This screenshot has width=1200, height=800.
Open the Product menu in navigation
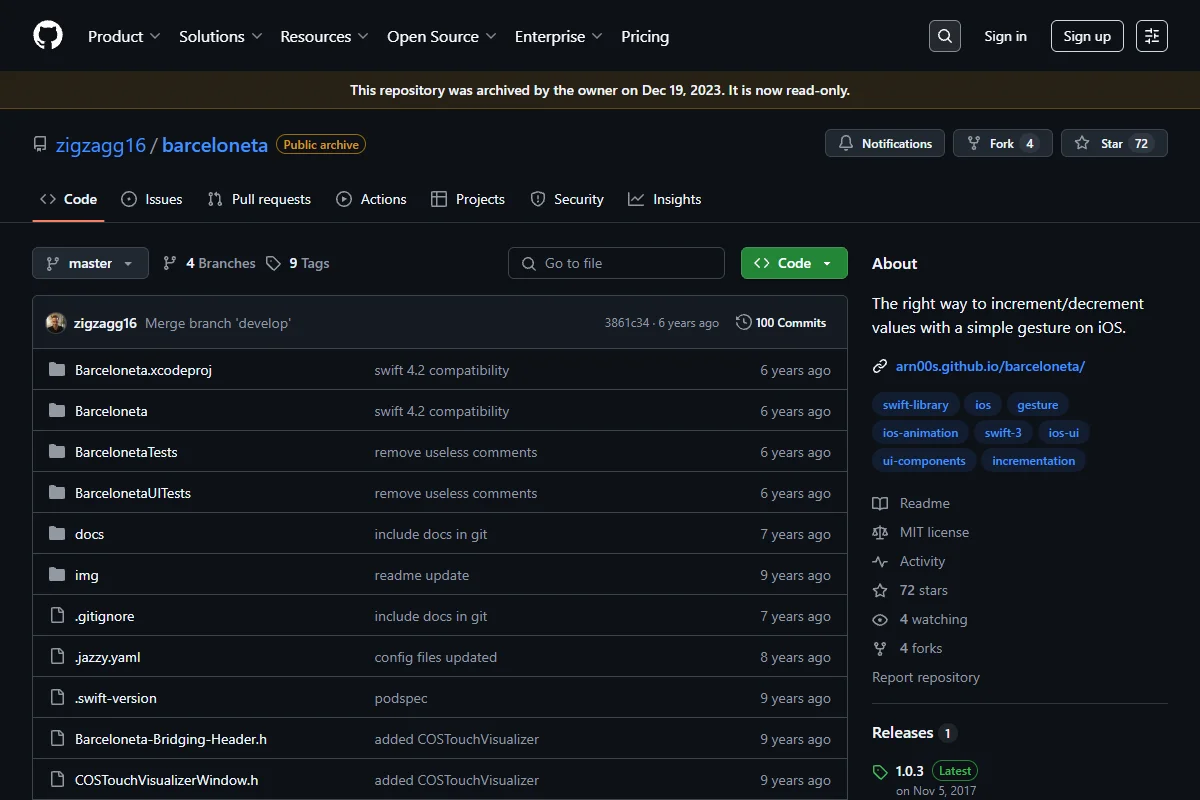point(124,36)
